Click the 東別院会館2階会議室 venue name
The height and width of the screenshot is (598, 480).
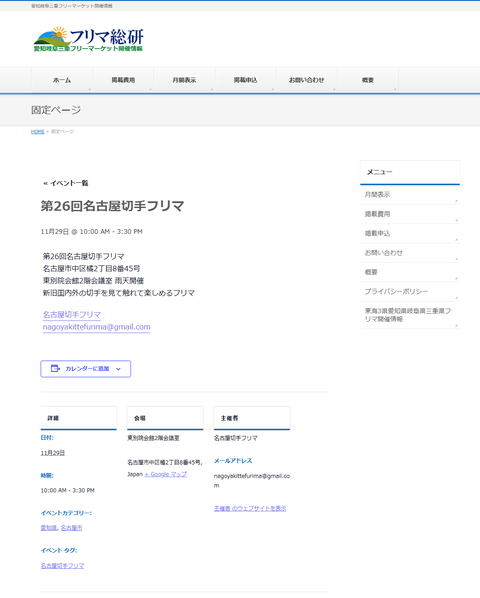(x=153, y=438)
